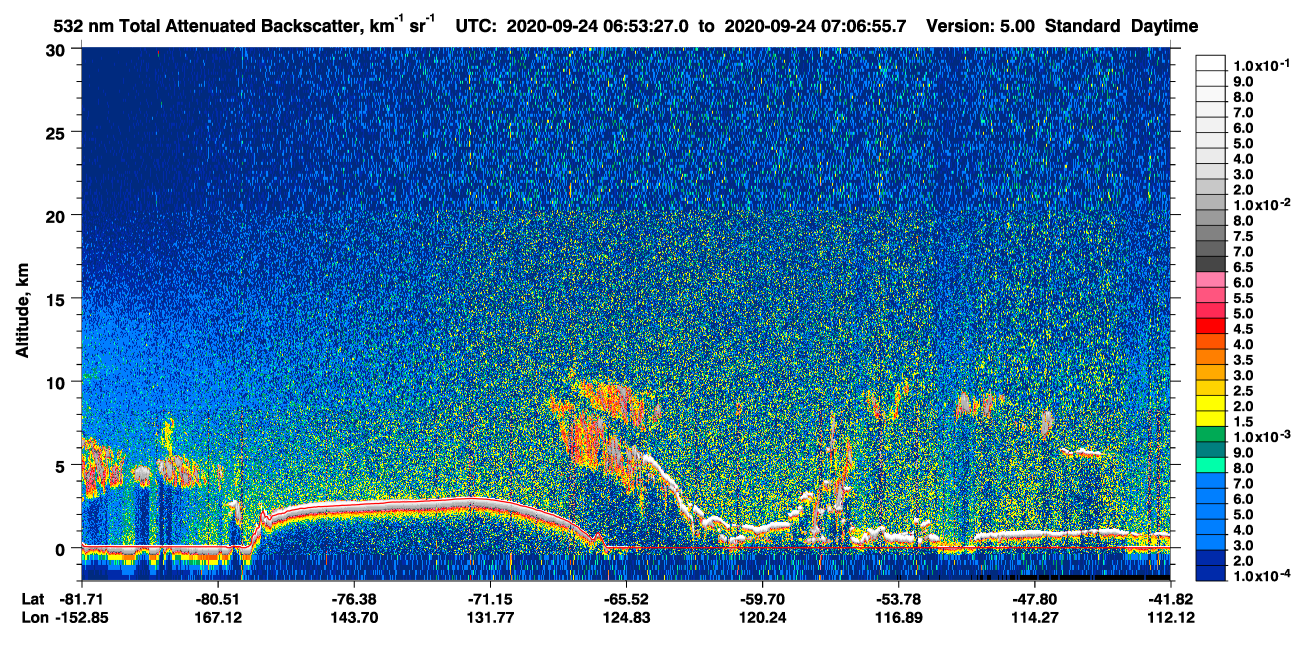1300x667 pixels.
Task: Select latitude value '-80.51'
Action: pyautogui.click(x=218, y=598)
